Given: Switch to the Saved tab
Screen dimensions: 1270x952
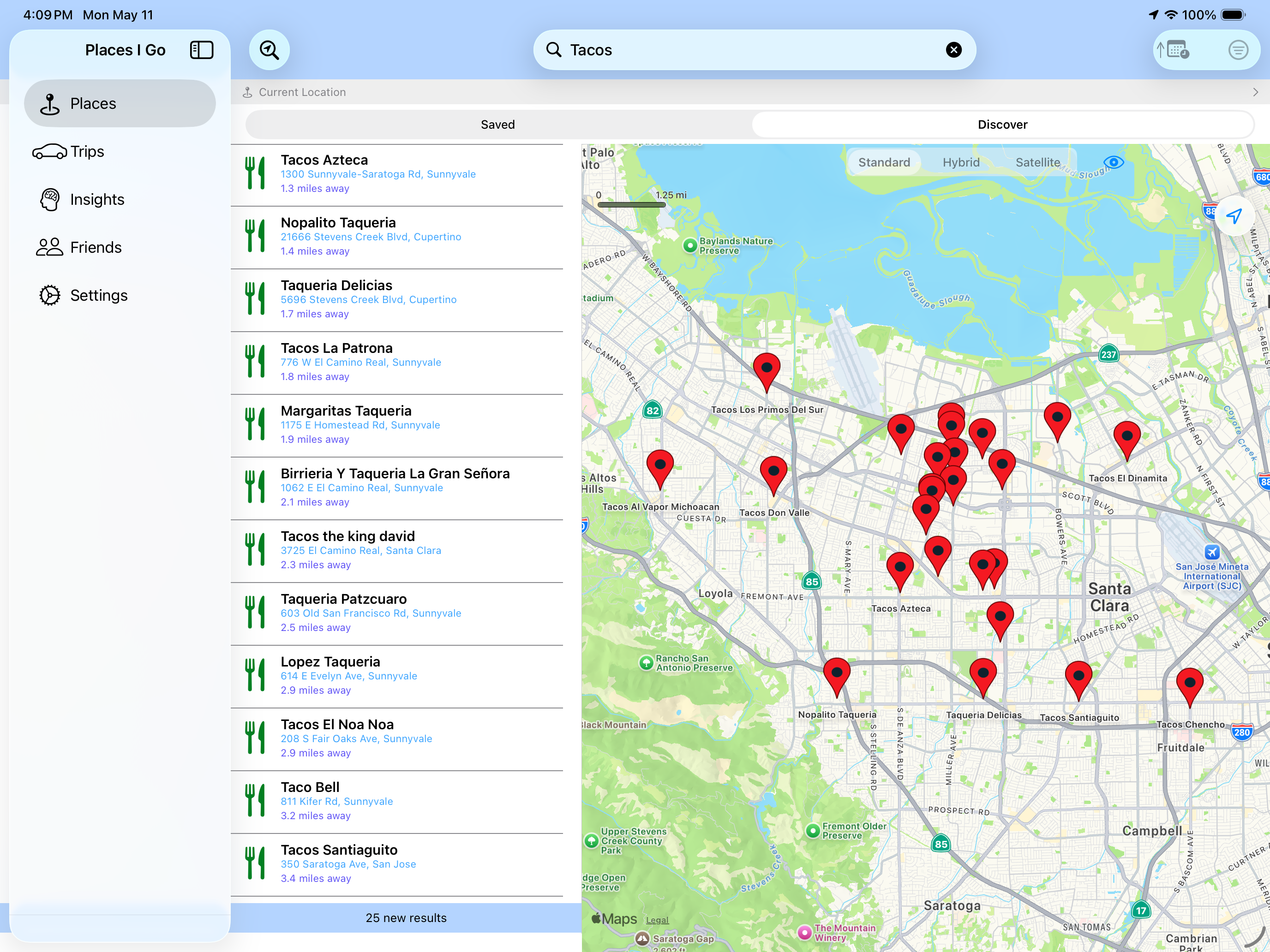Looking at the screenshot, I should click(498, 125).
